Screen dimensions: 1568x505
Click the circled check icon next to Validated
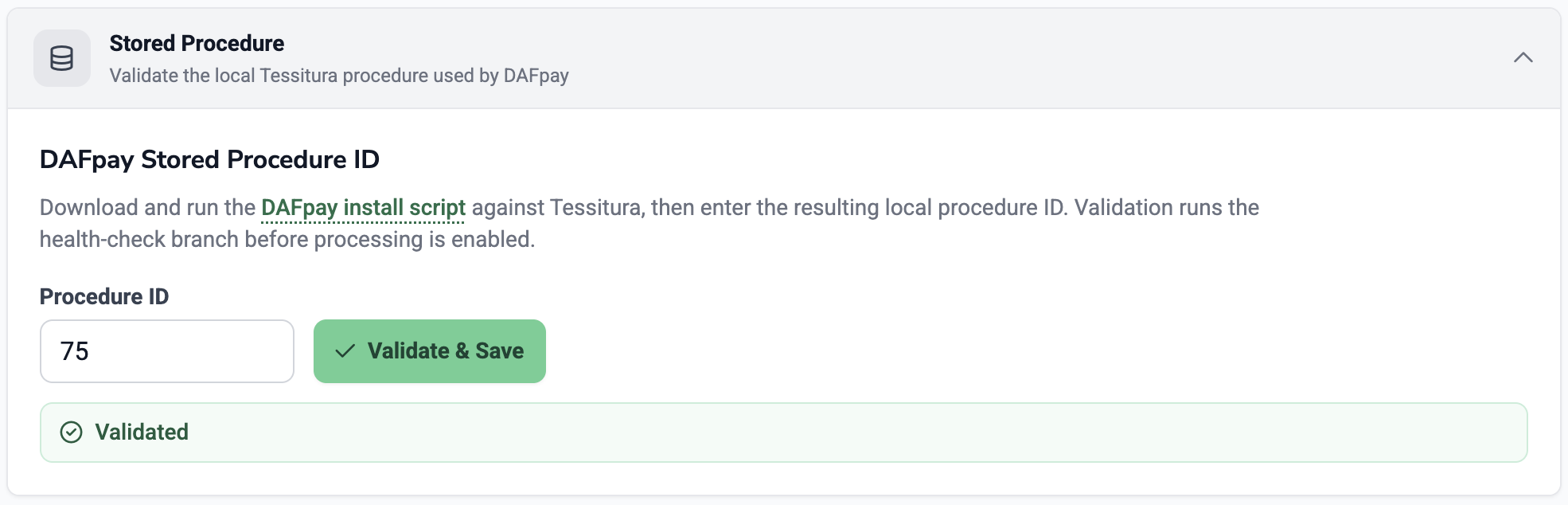pyautogui.click(x=72, y=433)
